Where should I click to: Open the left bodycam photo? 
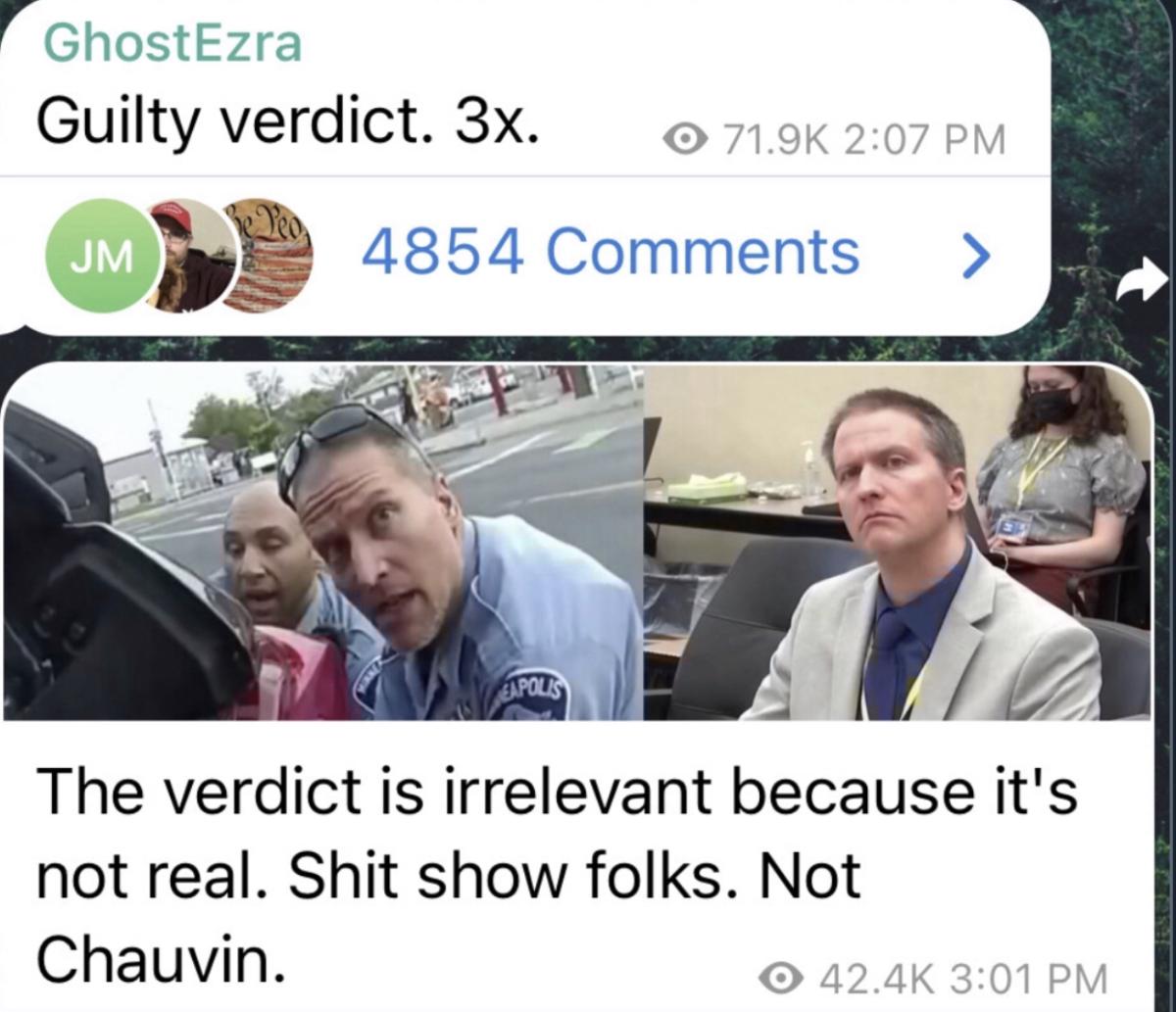pyautogui.click(x=323, y=542)
